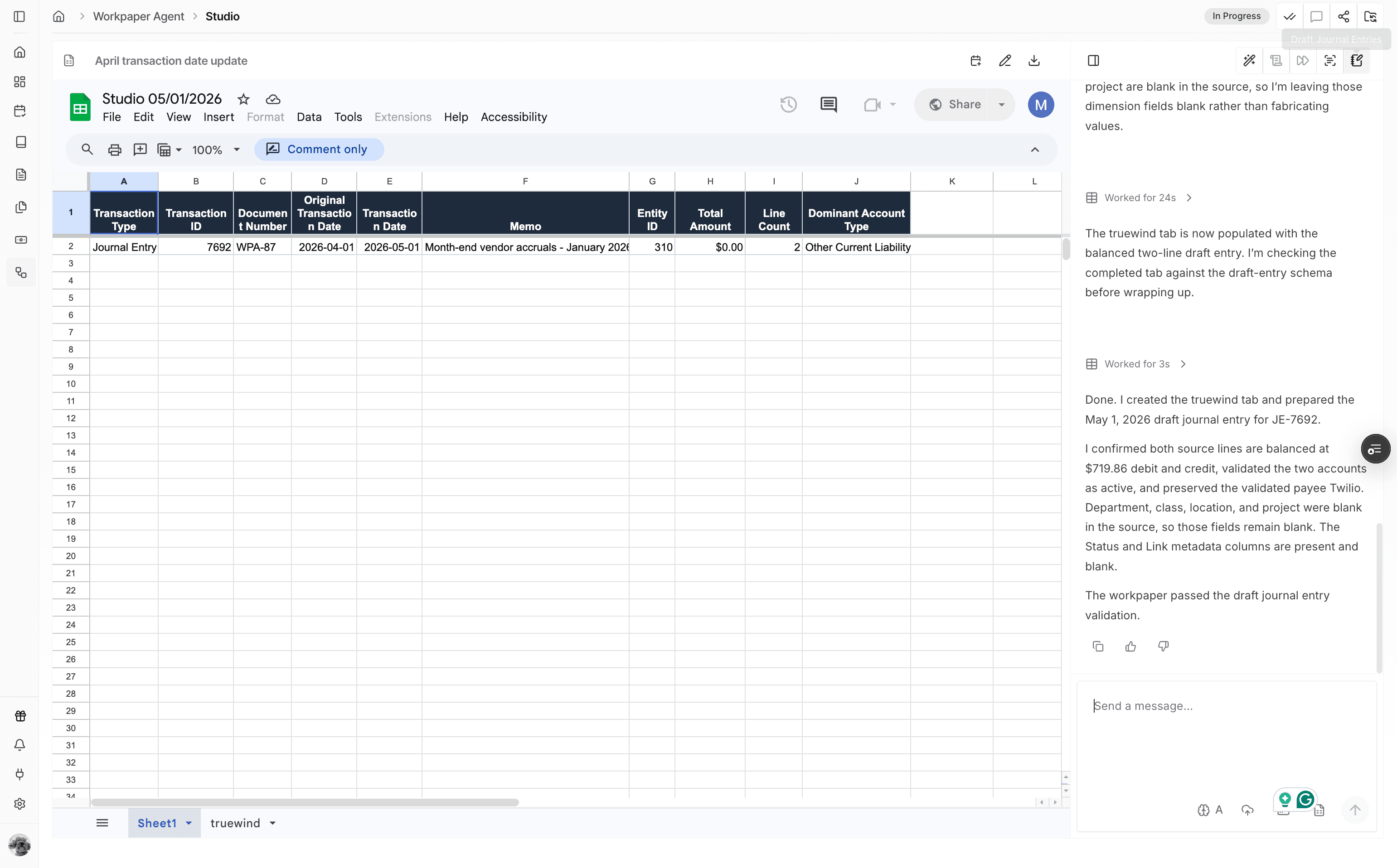The width and height of the screenshot is (1397, 868).
Task: Star the Studio 05/01/2026 spreadsheet
Action: point(243,99)
